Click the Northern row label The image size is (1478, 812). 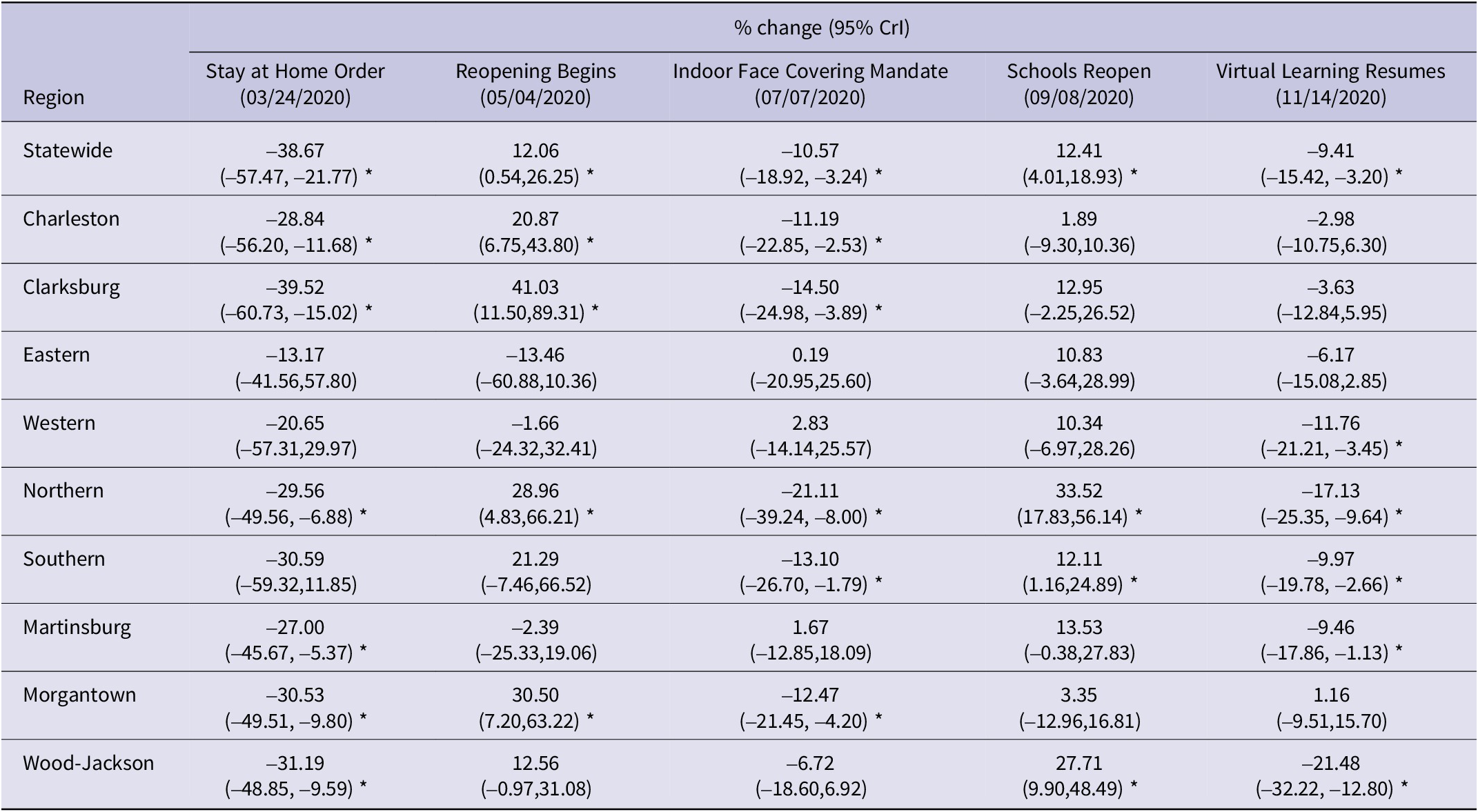pos(63,491)
